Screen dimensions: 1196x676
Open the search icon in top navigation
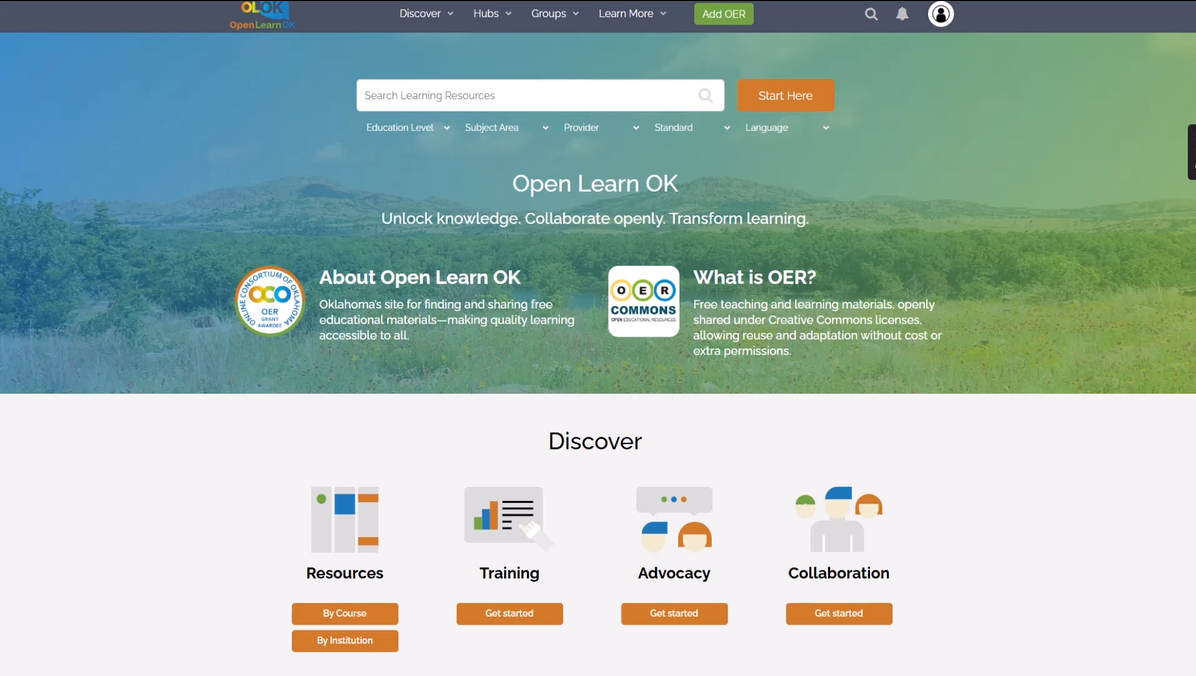point(871,14)
